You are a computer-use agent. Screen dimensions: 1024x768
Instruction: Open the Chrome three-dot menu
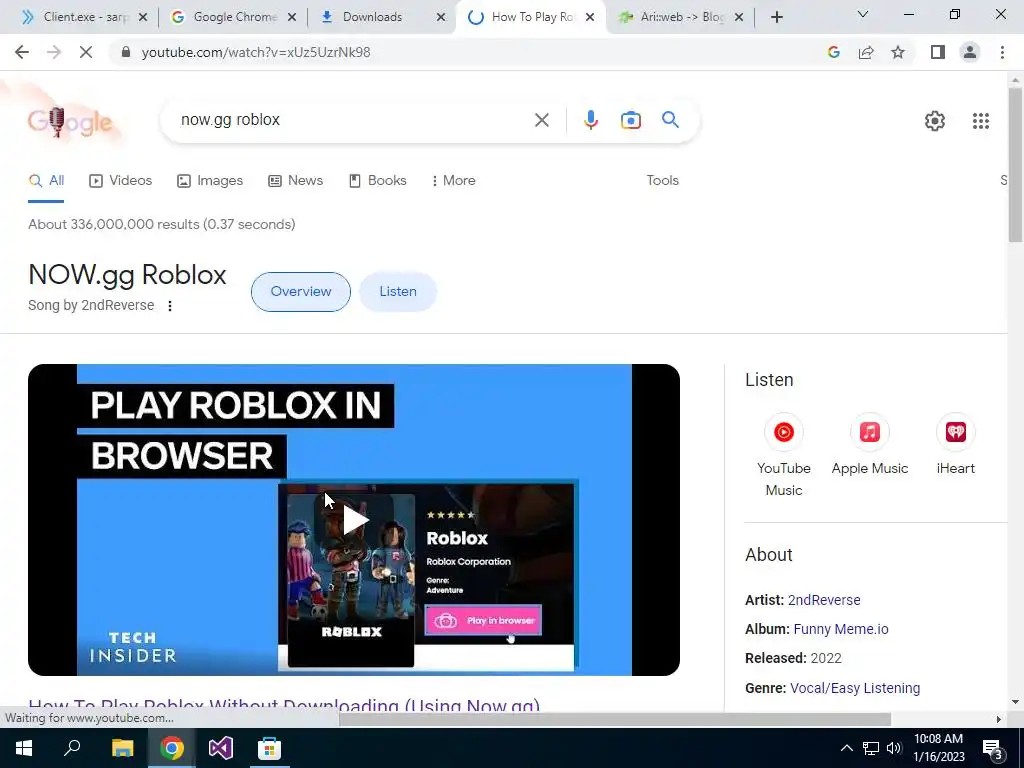tap(1002, 52)
